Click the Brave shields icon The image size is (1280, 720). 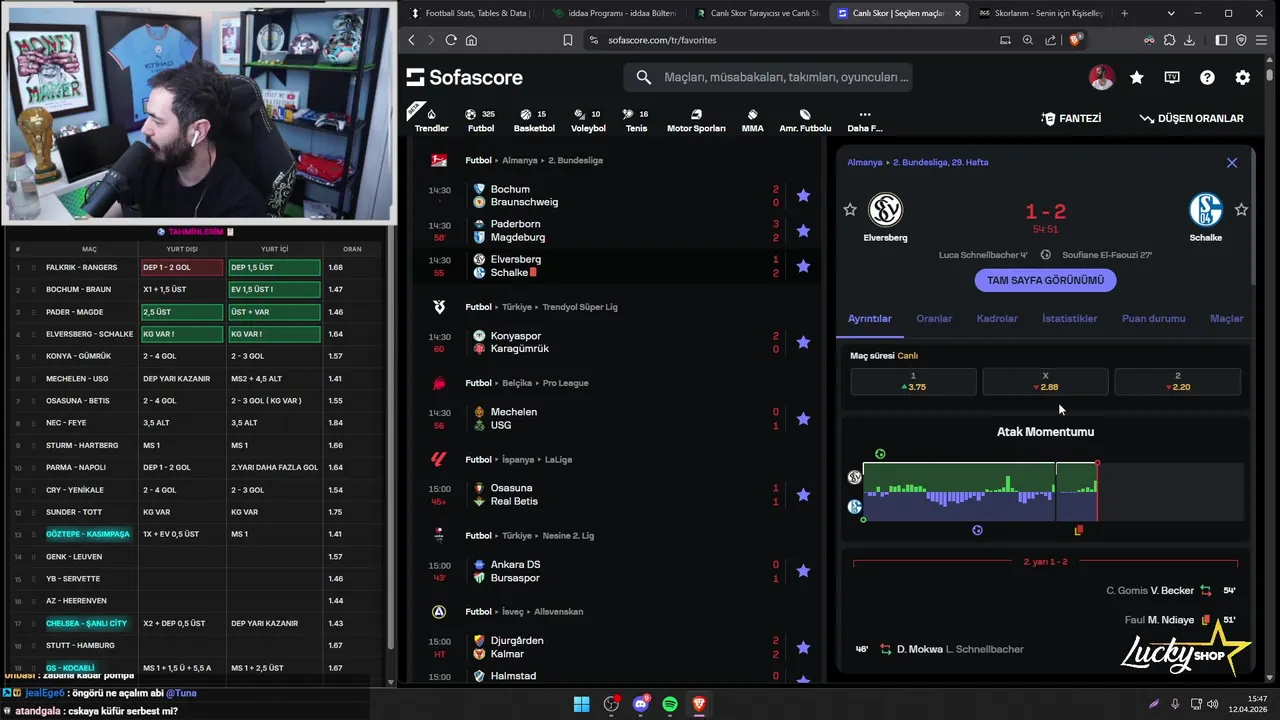(1075, 40)
